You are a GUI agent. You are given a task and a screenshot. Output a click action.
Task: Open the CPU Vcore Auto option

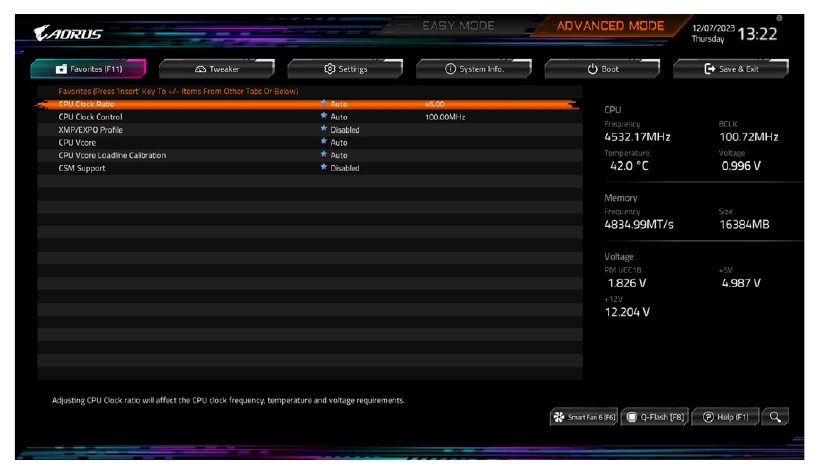339,143
